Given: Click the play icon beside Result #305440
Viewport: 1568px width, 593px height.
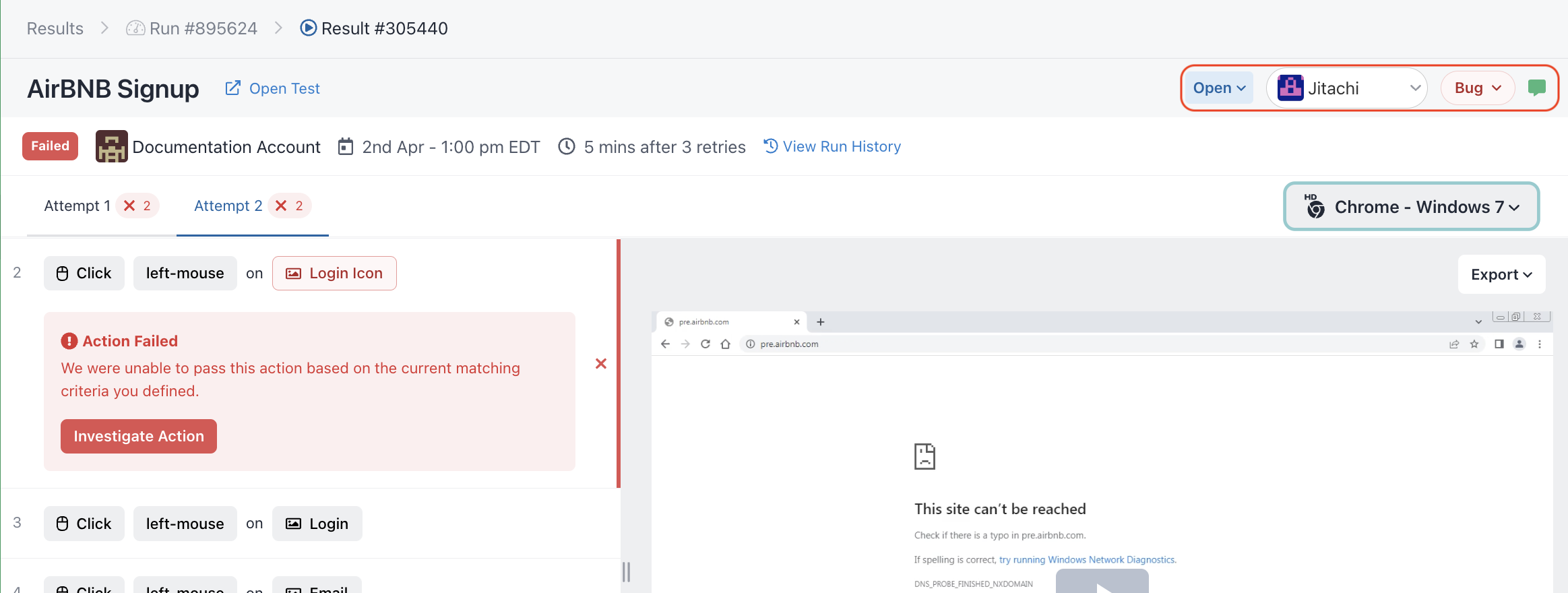Looking at the screenshot, I should tap(308, 28).
